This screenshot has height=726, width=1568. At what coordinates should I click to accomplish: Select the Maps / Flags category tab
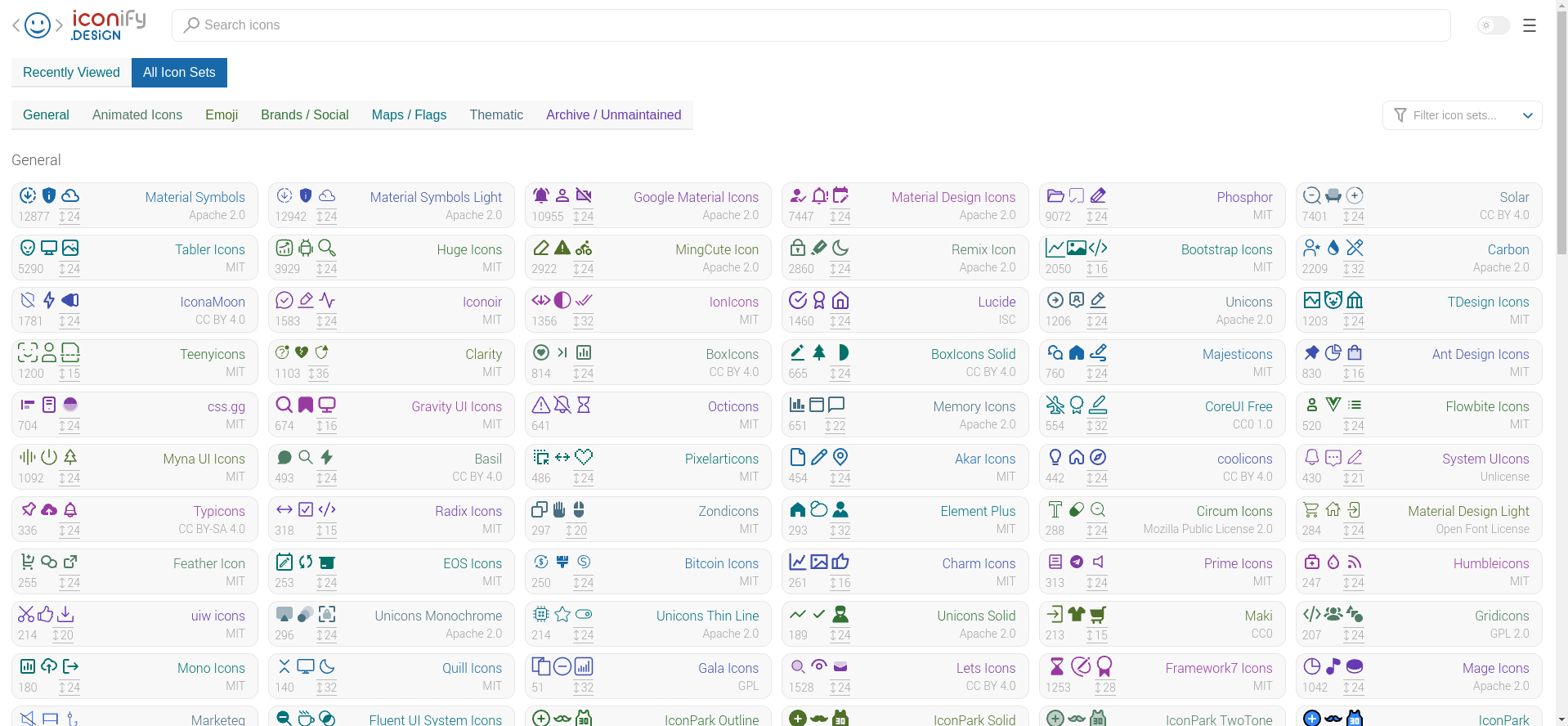point(409,115)
